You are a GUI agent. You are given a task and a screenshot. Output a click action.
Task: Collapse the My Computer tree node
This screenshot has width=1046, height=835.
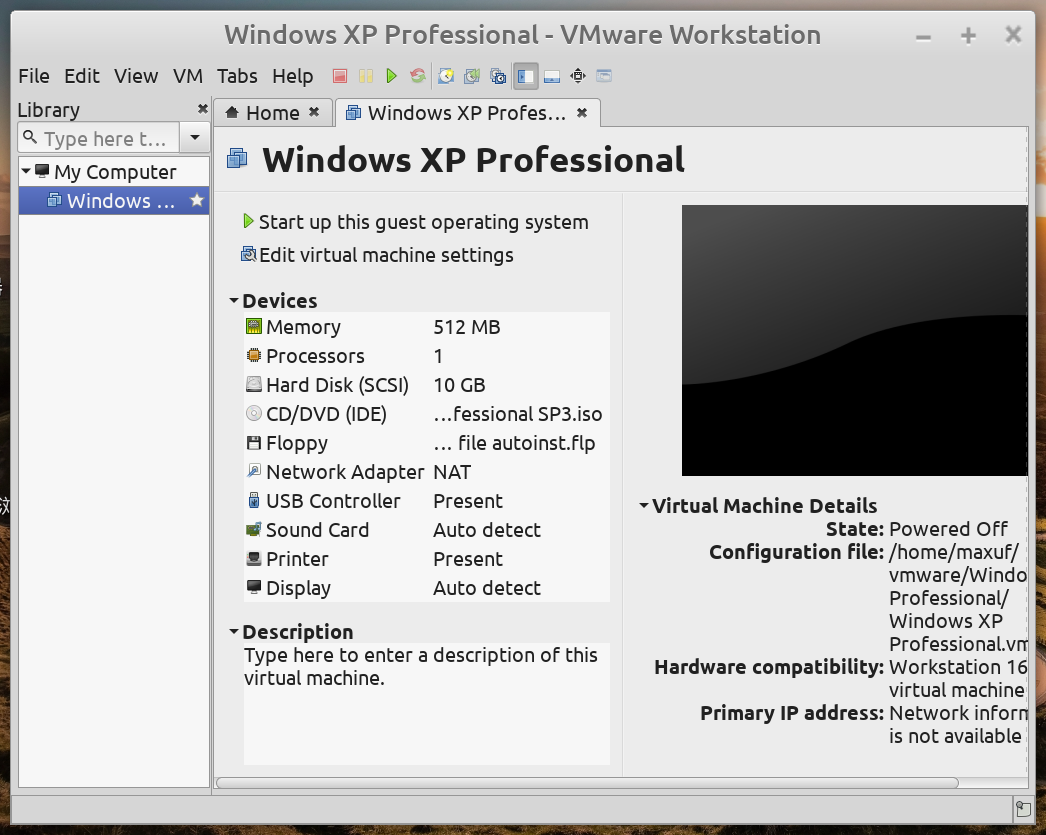click(25, 171)
